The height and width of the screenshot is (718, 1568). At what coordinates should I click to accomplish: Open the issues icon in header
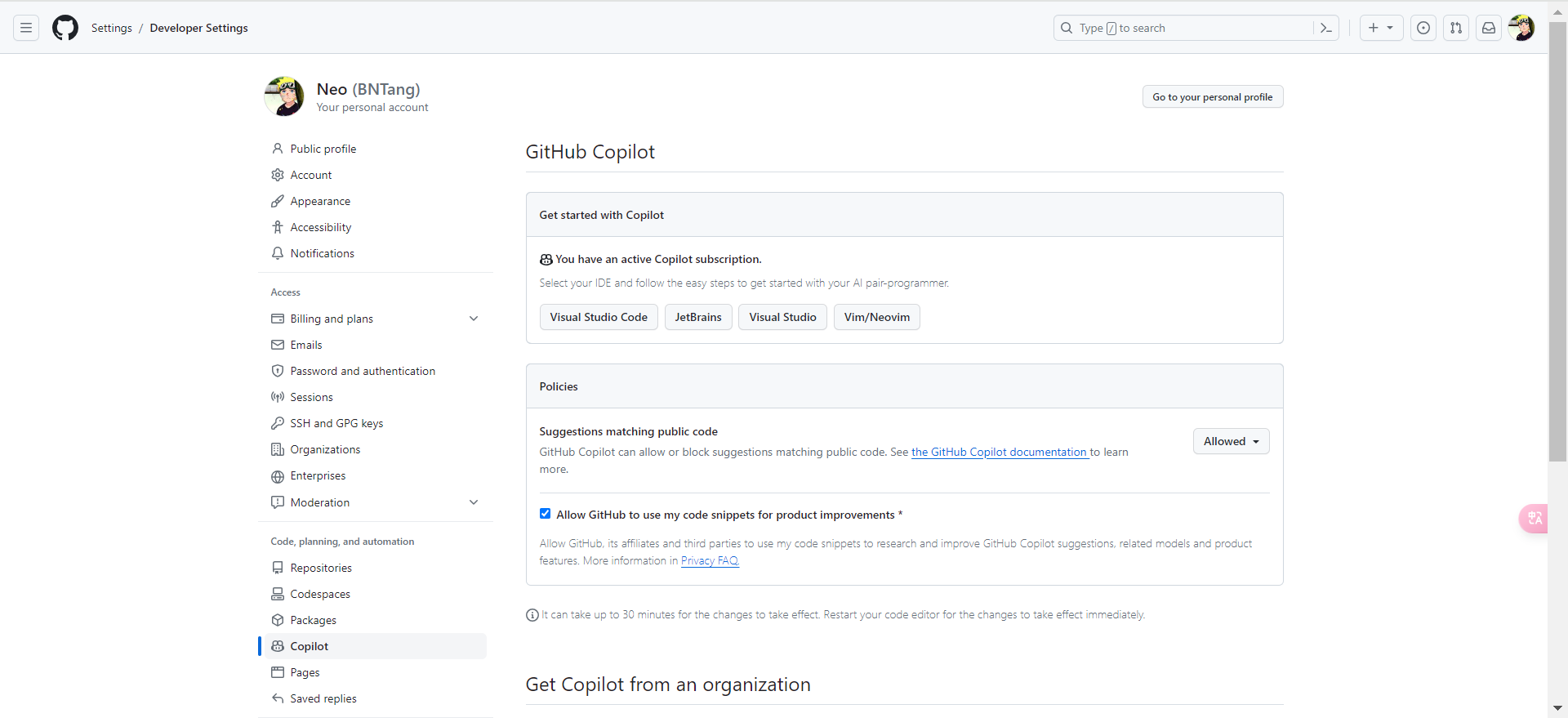click(x=1423, y=28)
